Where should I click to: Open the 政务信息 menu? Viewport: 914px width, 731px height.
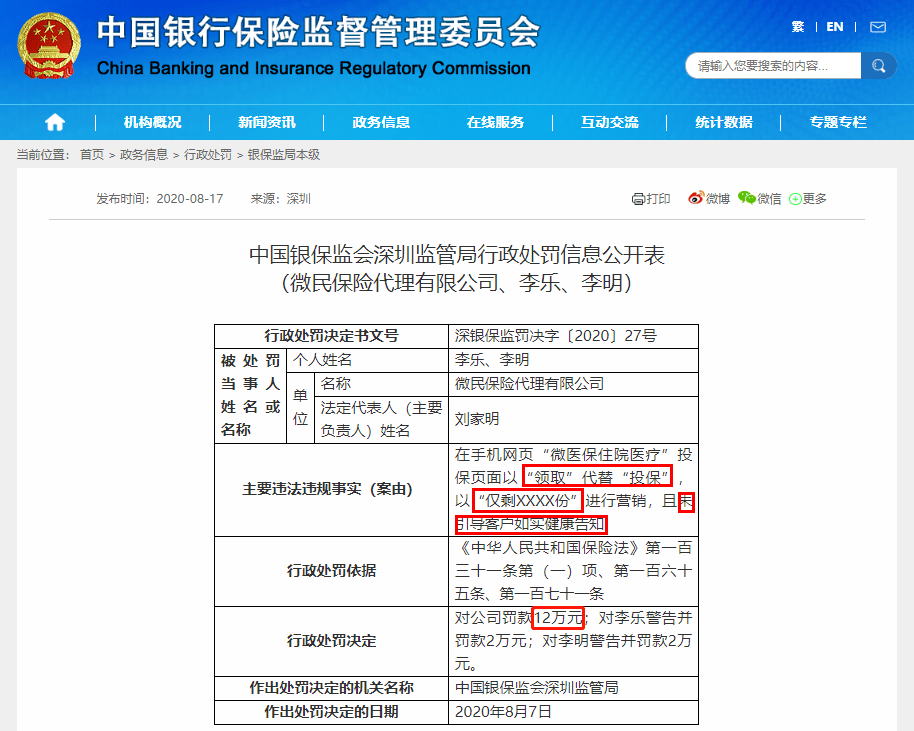(381, 122)
